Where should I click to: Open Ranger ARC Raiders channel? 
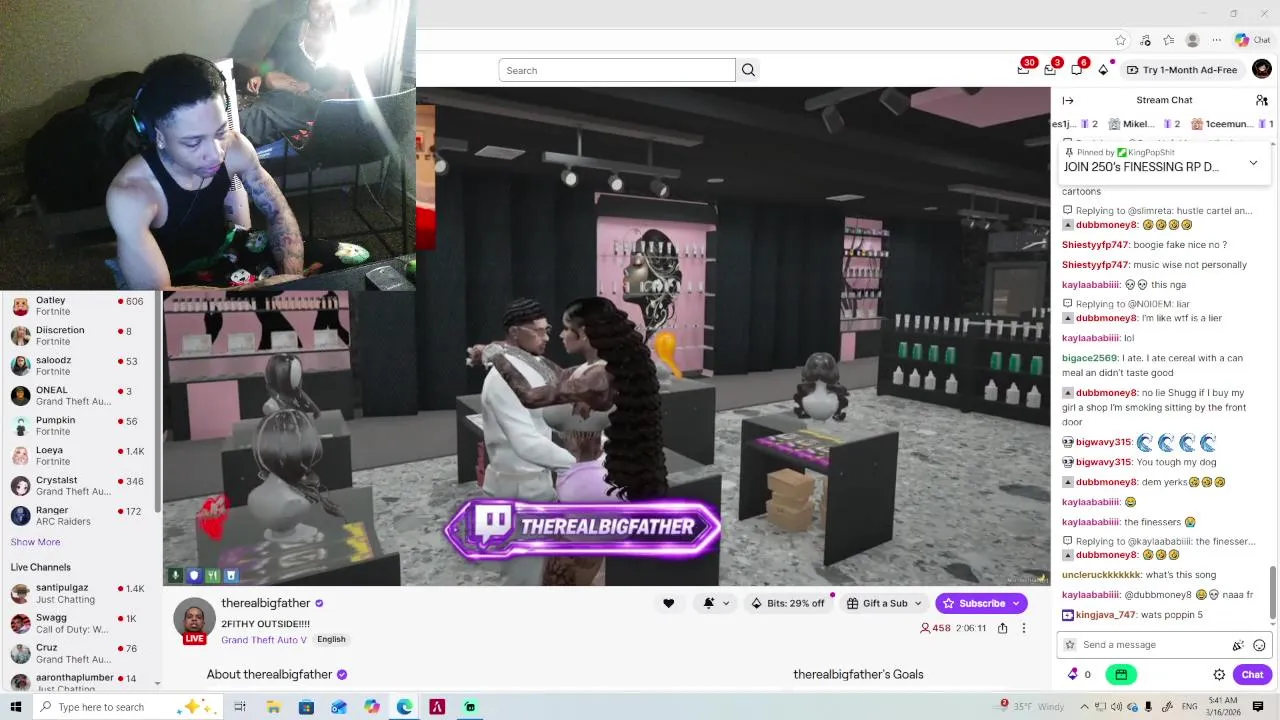79,516
